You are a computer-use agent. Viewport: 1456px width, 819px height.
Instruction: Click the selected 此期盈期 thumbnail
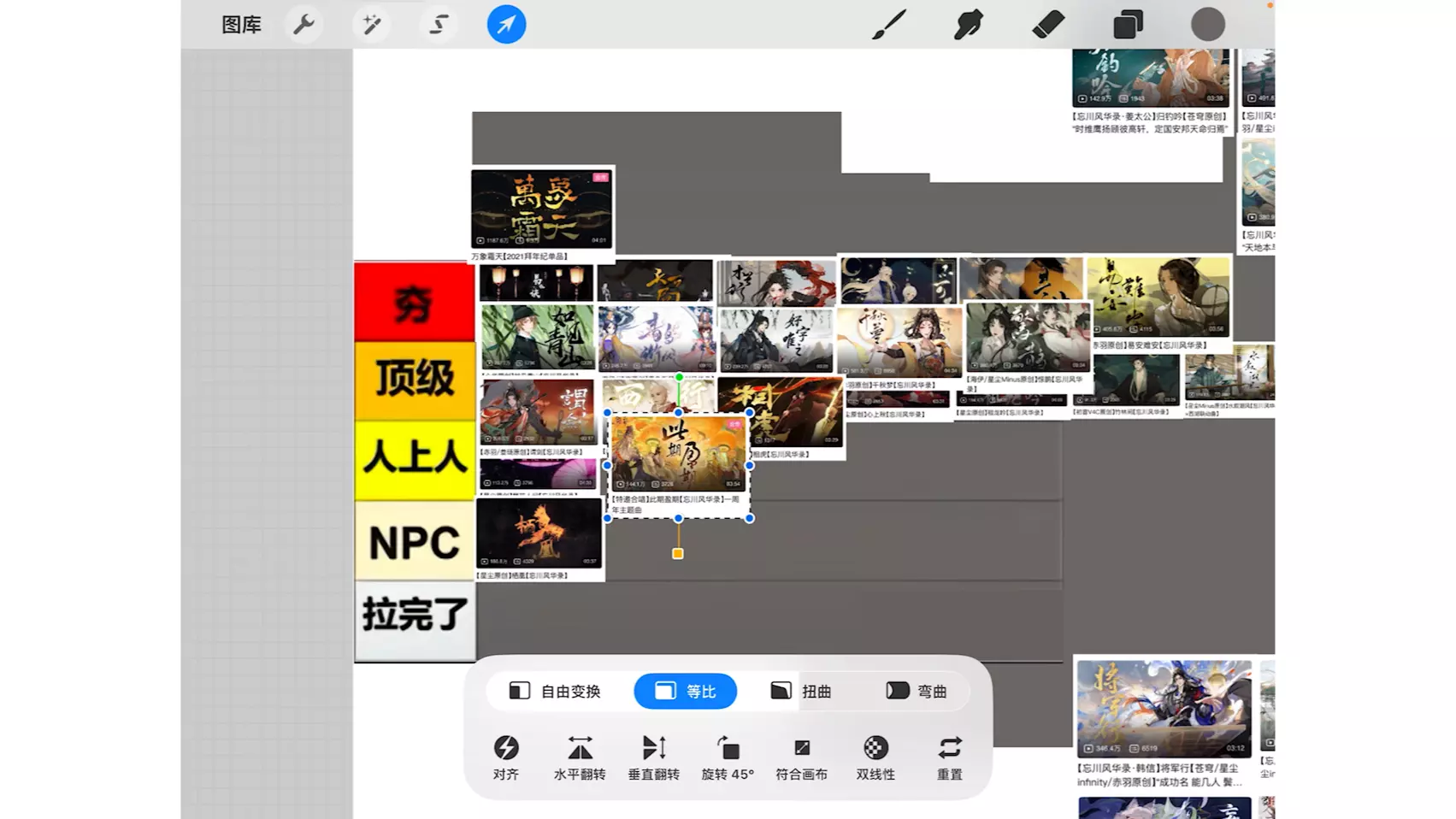(x=679, y=453)
